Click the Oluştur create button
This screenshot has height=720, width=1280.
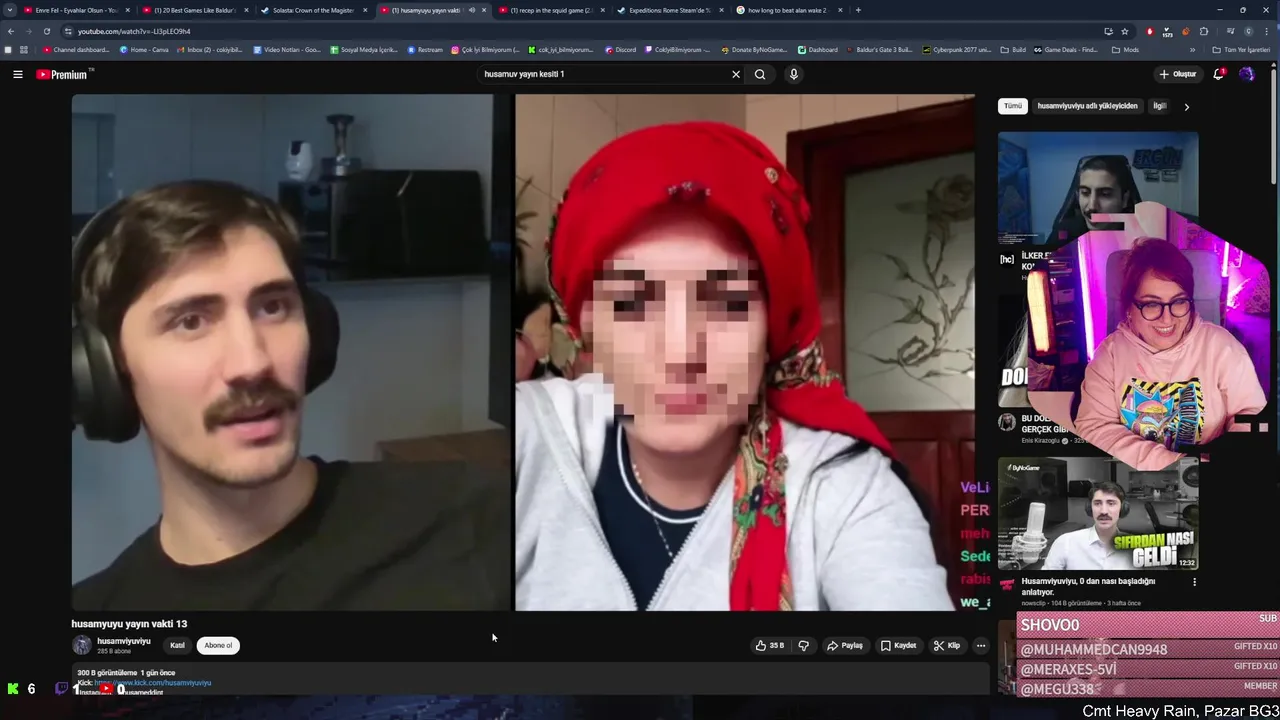(1178, 74)
